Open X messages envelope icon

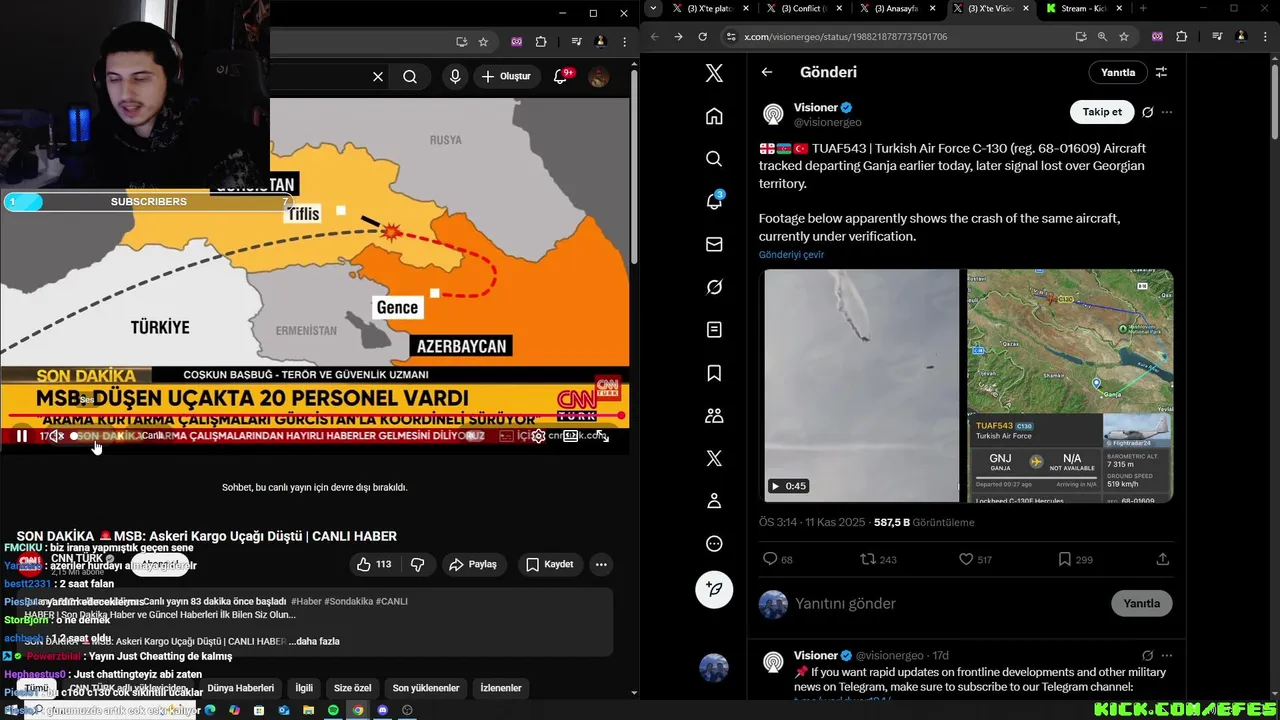tap(714, 244)
